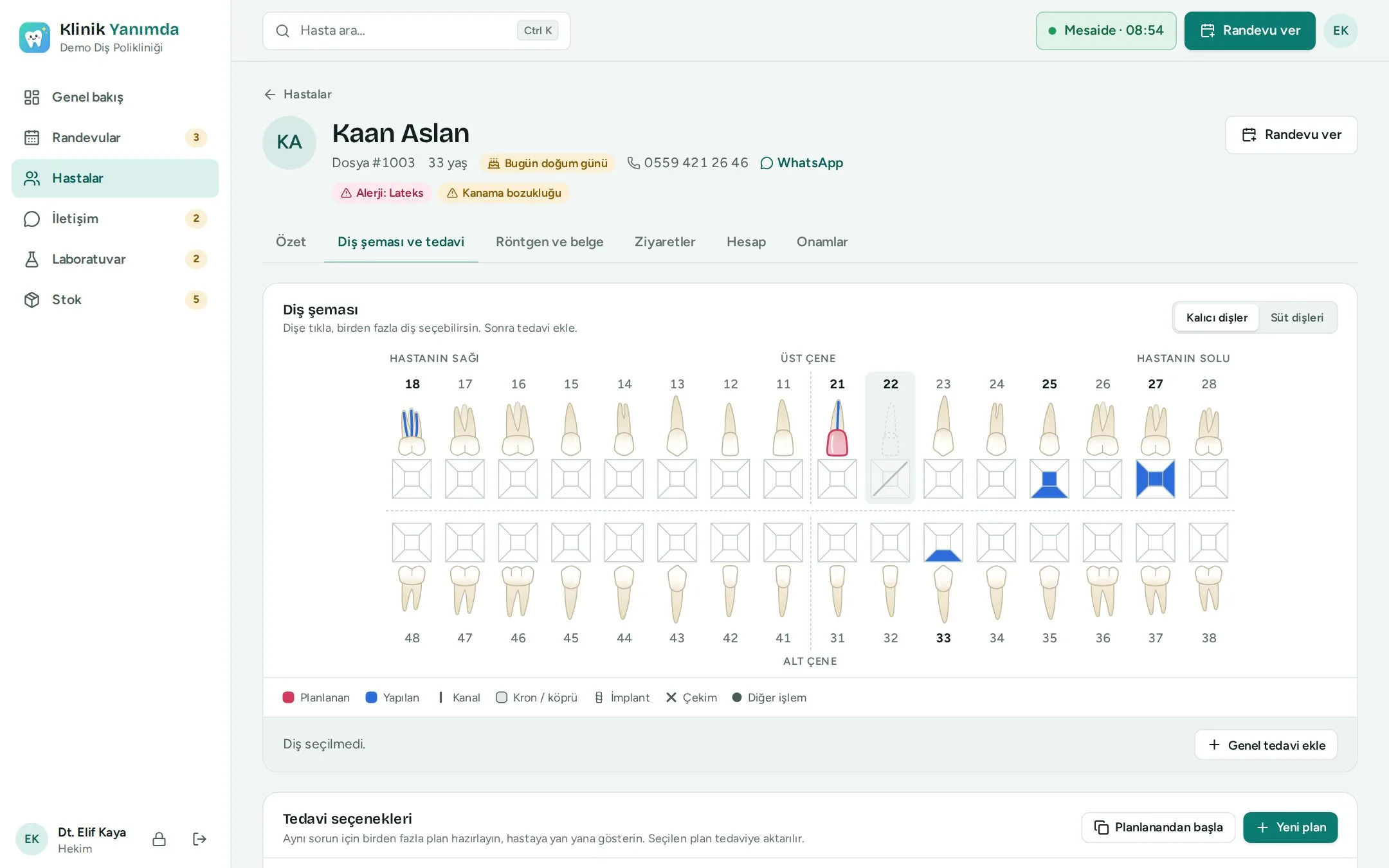Open the WhatsApp link
This screenshot has height=868, width=1389.
click(x=801, y=163)
